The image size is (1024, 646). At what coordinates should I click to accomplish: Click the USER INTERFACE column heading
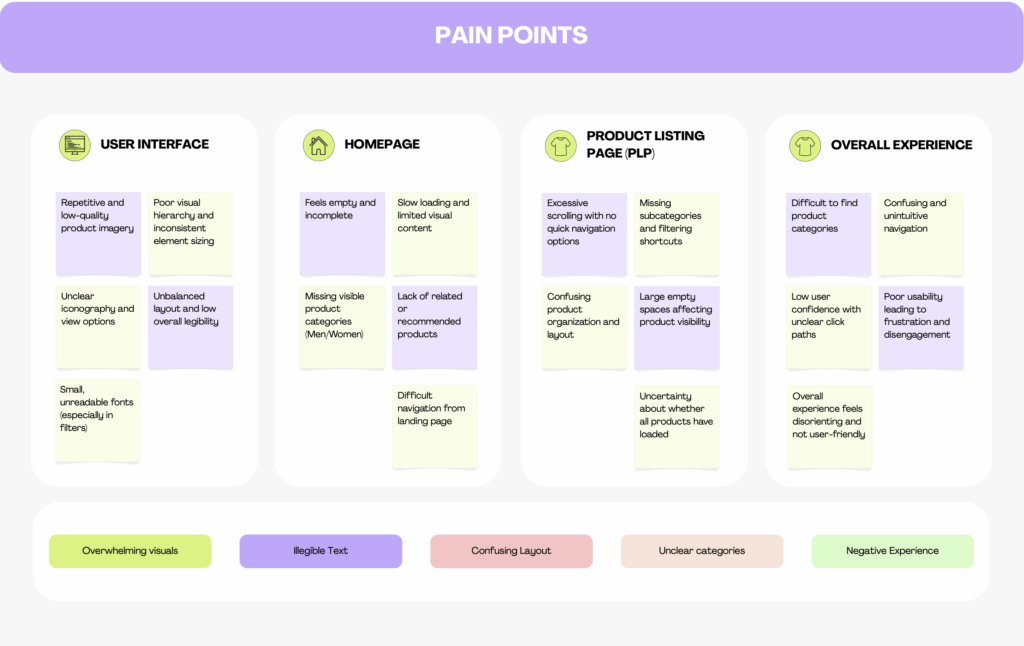coord(154,144)
